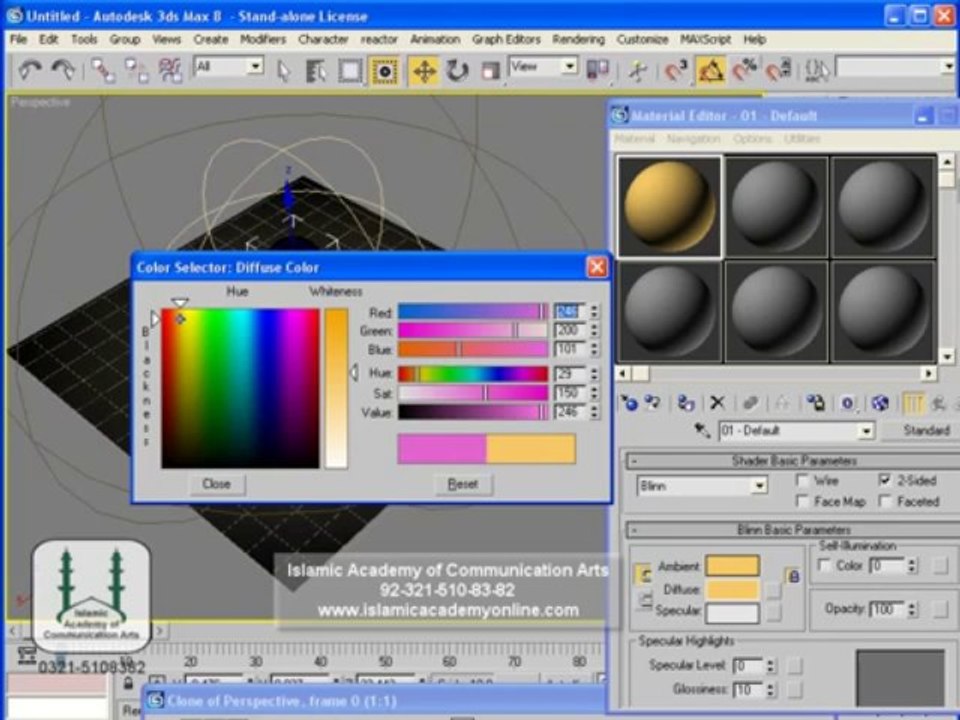960x720 pixels.
Task: Click Edit Named Selection Sets icon
Action: (x=817, y=70)
